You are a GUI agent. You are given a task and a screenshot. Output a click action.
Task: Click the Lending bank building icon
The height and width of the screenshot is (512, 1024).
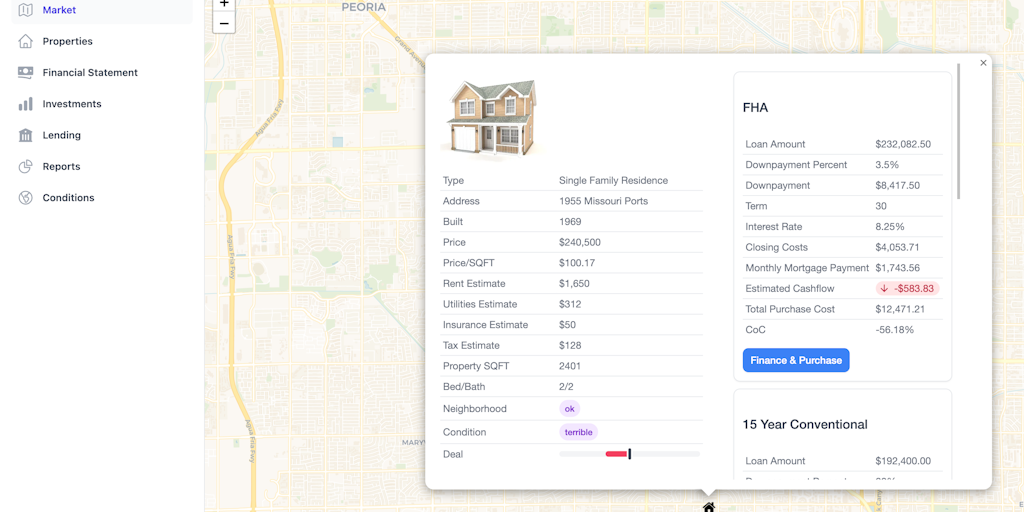coord(25,135)
